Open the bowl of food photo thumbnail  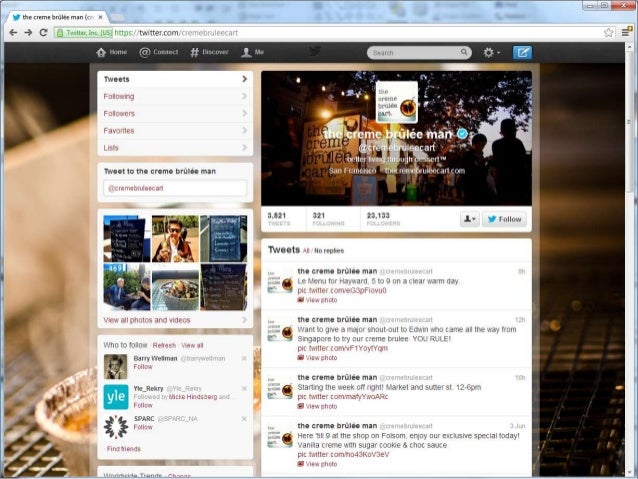pos(175,287)
